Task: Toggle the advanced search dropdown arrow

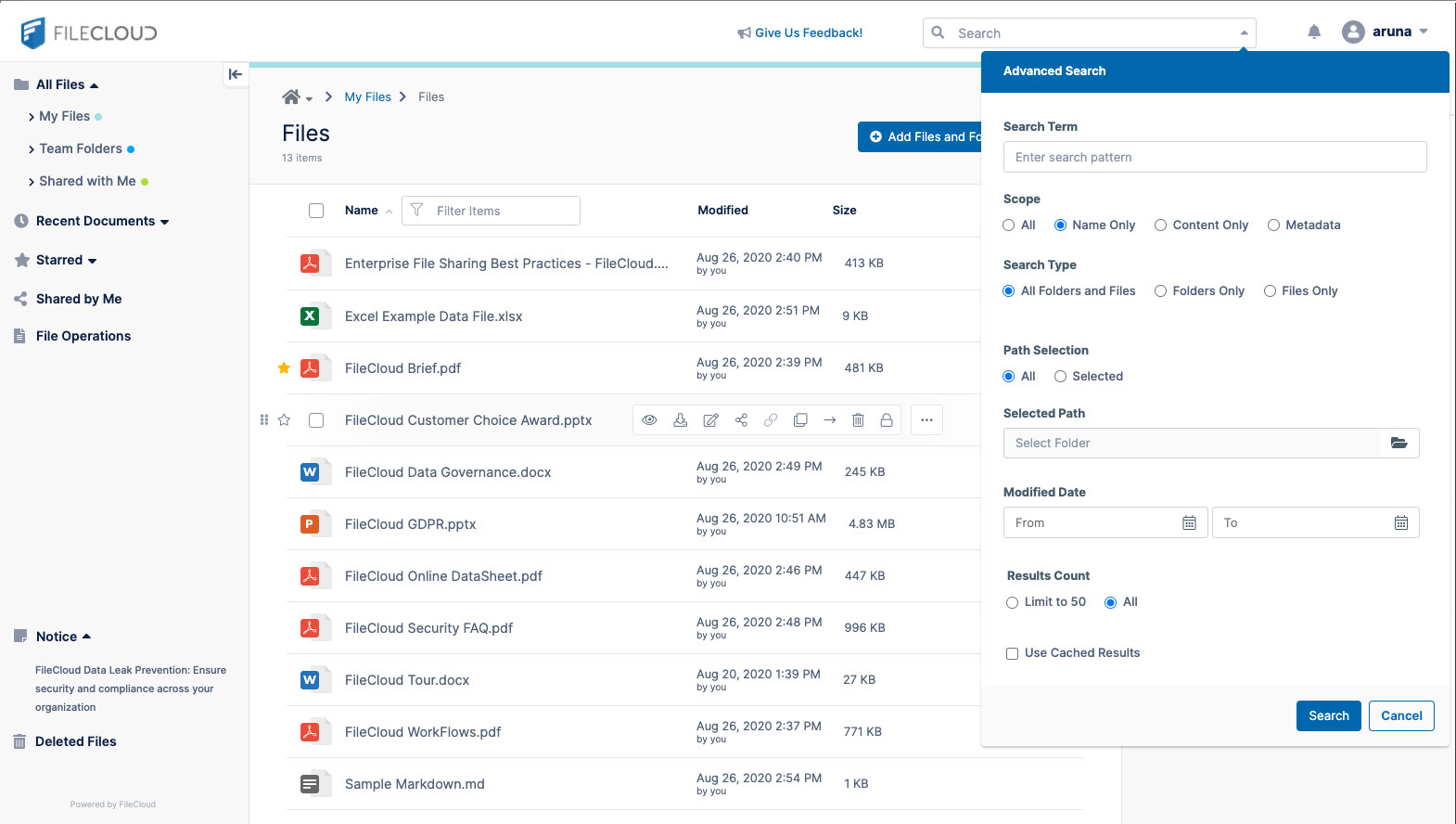Action: pos(1244,33)
